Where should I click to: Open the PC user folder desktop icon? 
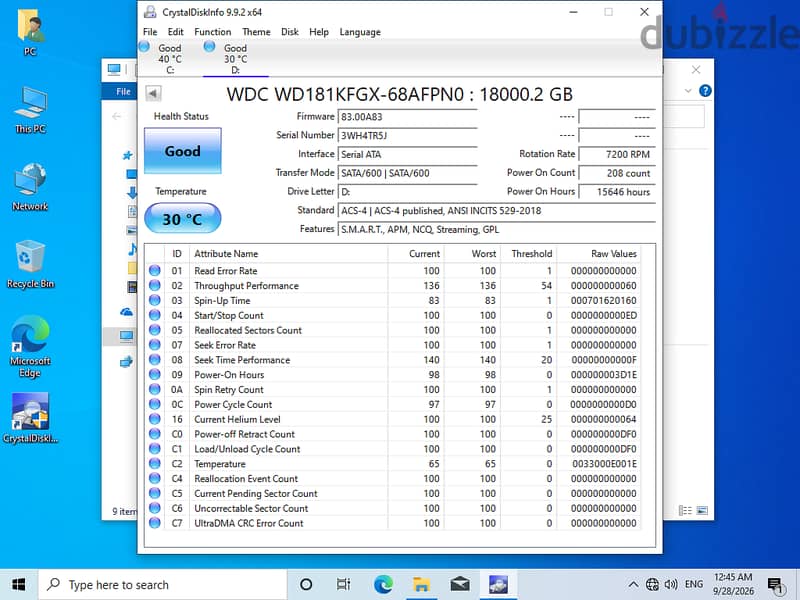[x=30, y=33]
